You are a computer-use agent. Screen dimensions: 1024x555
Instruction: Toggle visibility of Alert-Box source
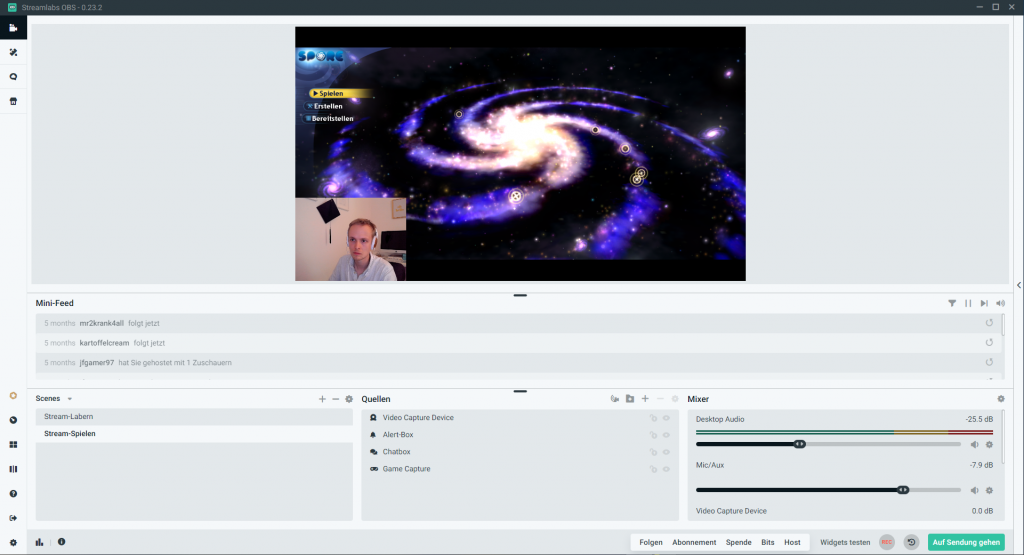coord(666,435)
